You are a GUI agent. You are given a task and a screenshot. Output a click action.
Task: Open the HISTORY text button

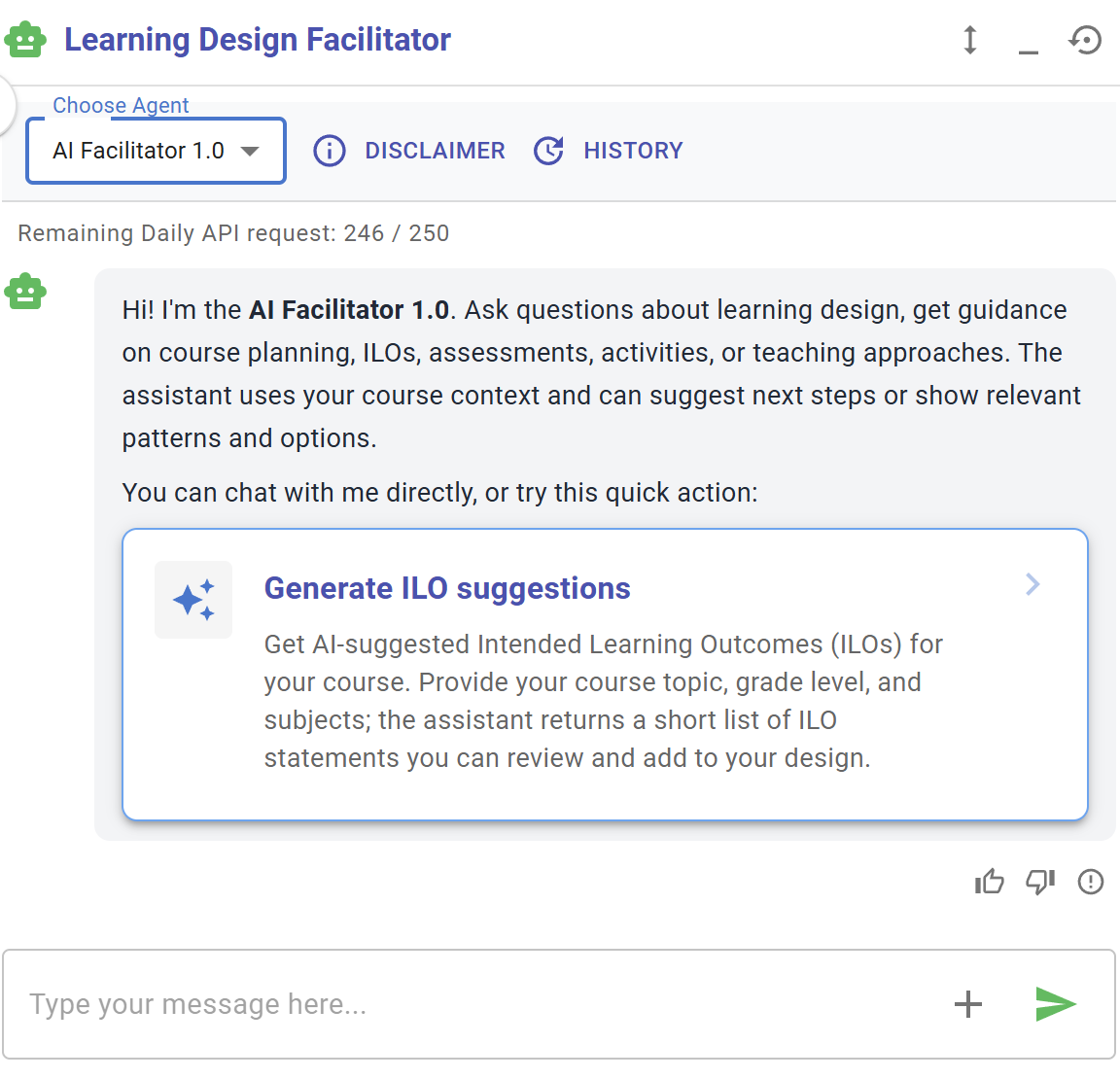click(633, 151)
